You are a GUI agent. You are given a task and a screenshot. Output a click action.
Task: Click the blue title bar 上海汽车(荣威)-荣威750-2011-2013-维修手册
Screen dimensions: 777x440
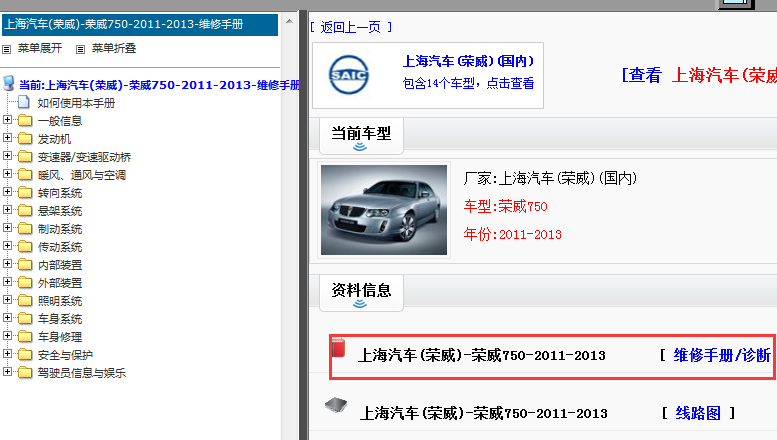click(140, 24)
